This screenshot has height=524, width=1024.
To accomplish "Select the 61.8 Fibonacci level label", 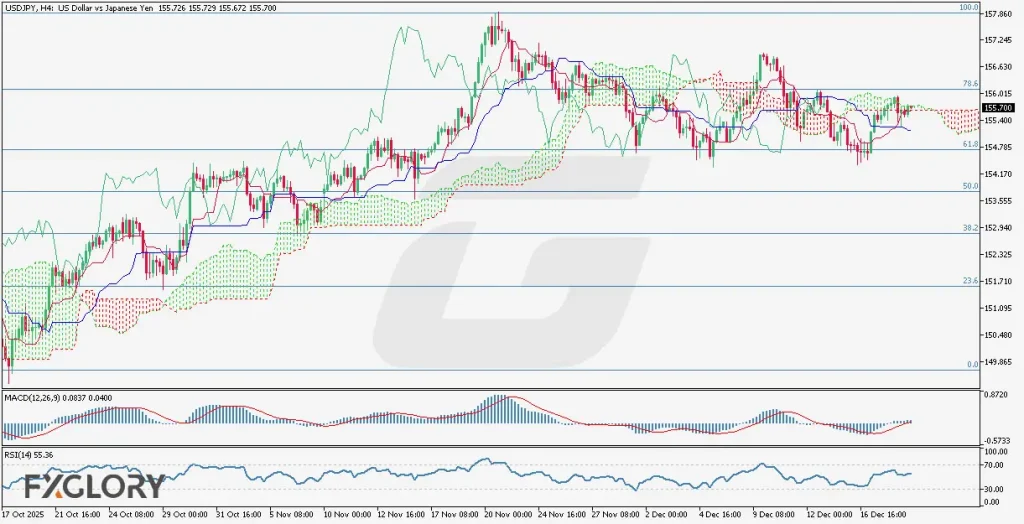I will point(970,144).
